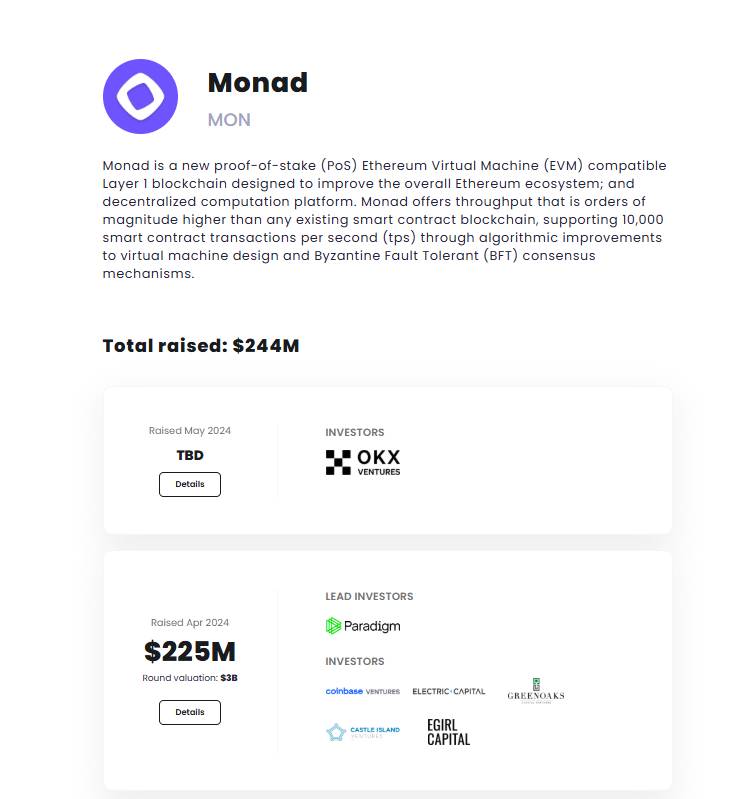Open Details for the May 2024 round
Image resolution: width=734 pixels, height=799 pixels.
(190, 484)
